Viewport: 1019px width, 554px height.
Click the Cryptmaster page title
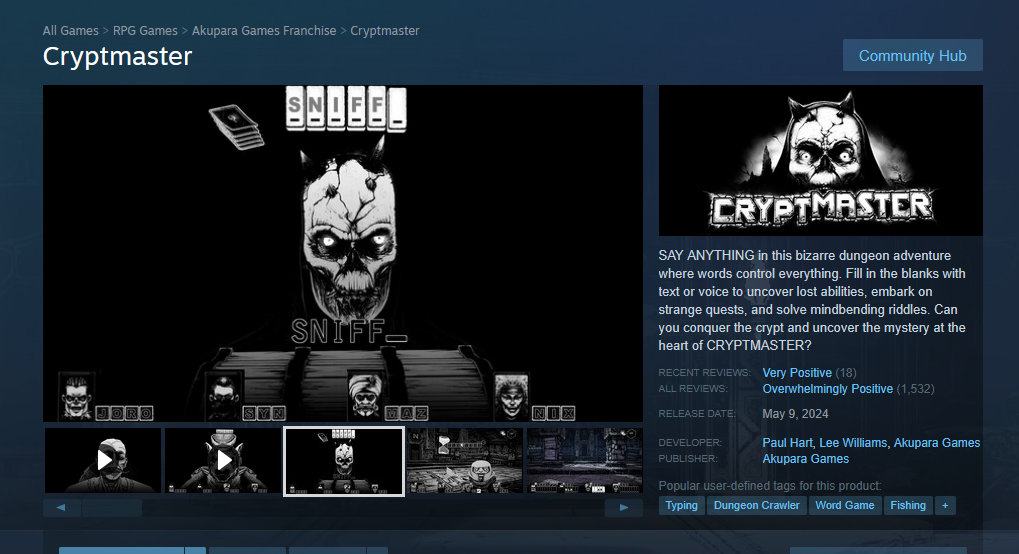tap(118, 57)
